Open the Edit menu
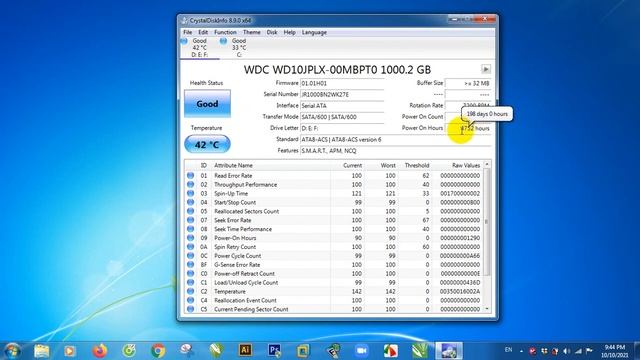This screenshot has height=360, width=640. click(203, 32)
